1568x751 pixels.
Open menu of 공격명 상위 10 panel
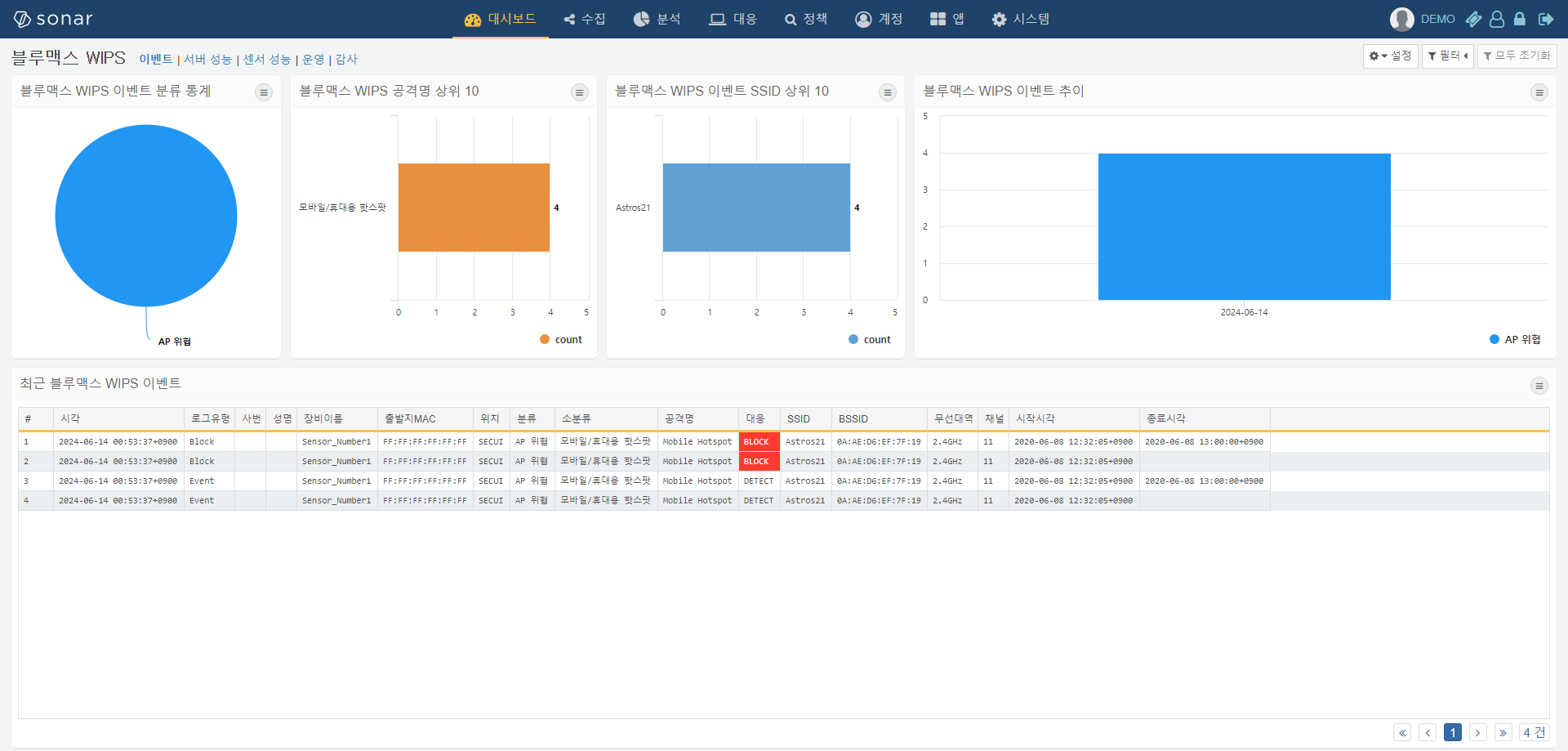[580, 92]
